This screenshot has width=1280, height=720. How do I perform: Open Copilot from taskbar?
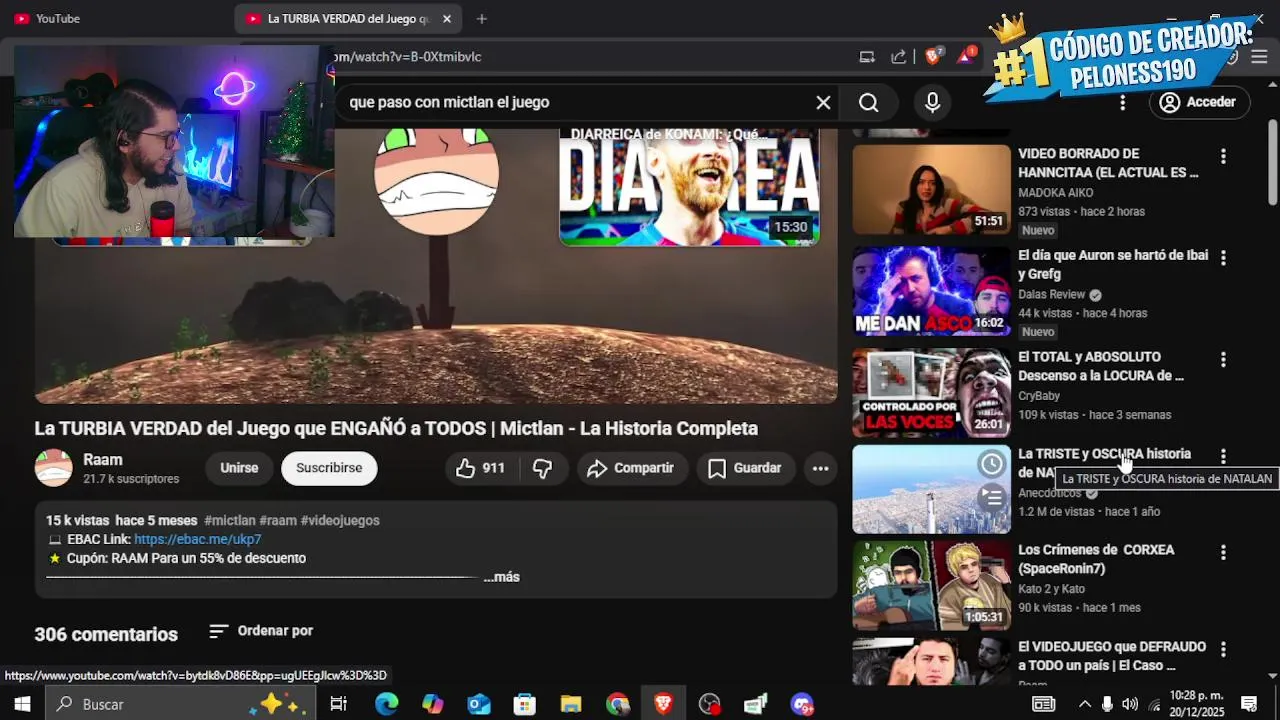point(432,704)
